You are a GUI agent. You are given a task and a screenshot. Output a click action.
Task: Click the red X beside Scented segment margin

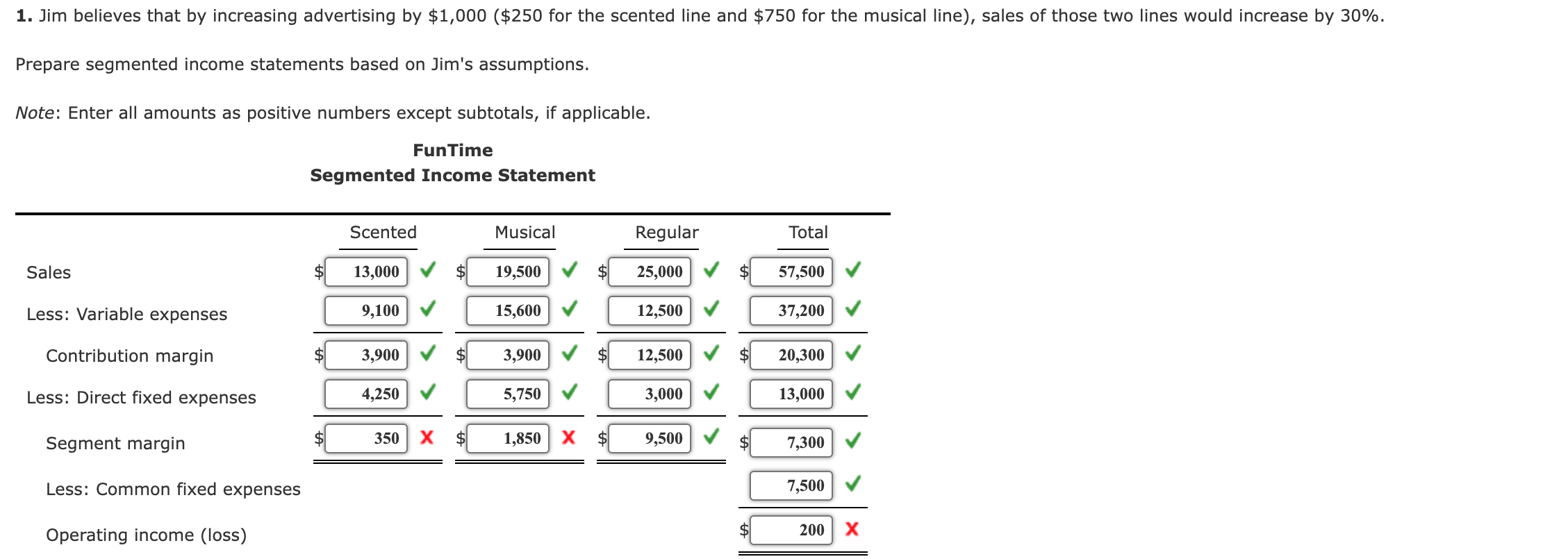pos(426,438)
